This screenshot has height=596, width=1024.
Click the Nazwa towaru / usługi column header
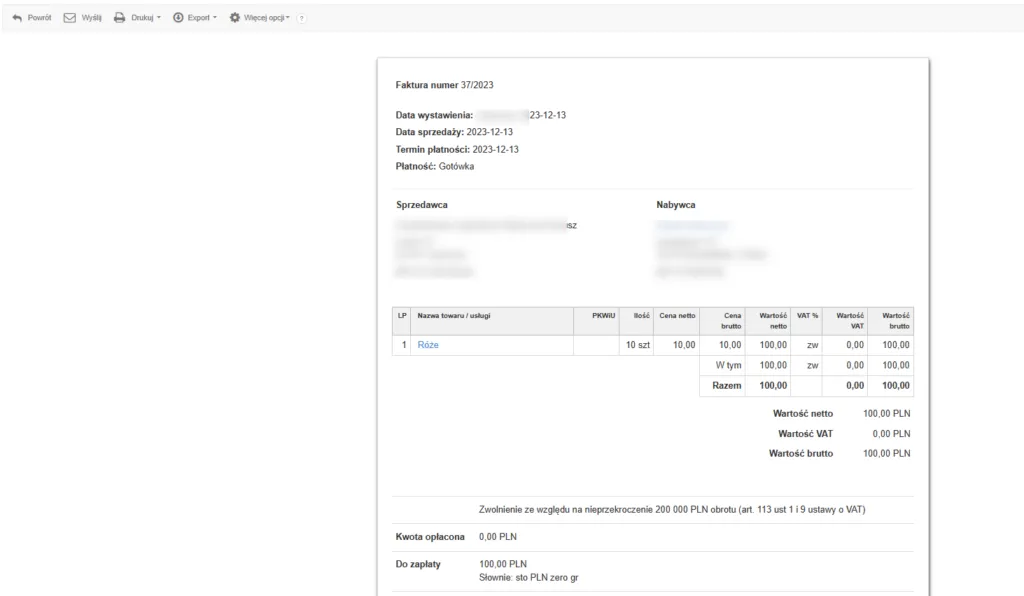(454, 316)
